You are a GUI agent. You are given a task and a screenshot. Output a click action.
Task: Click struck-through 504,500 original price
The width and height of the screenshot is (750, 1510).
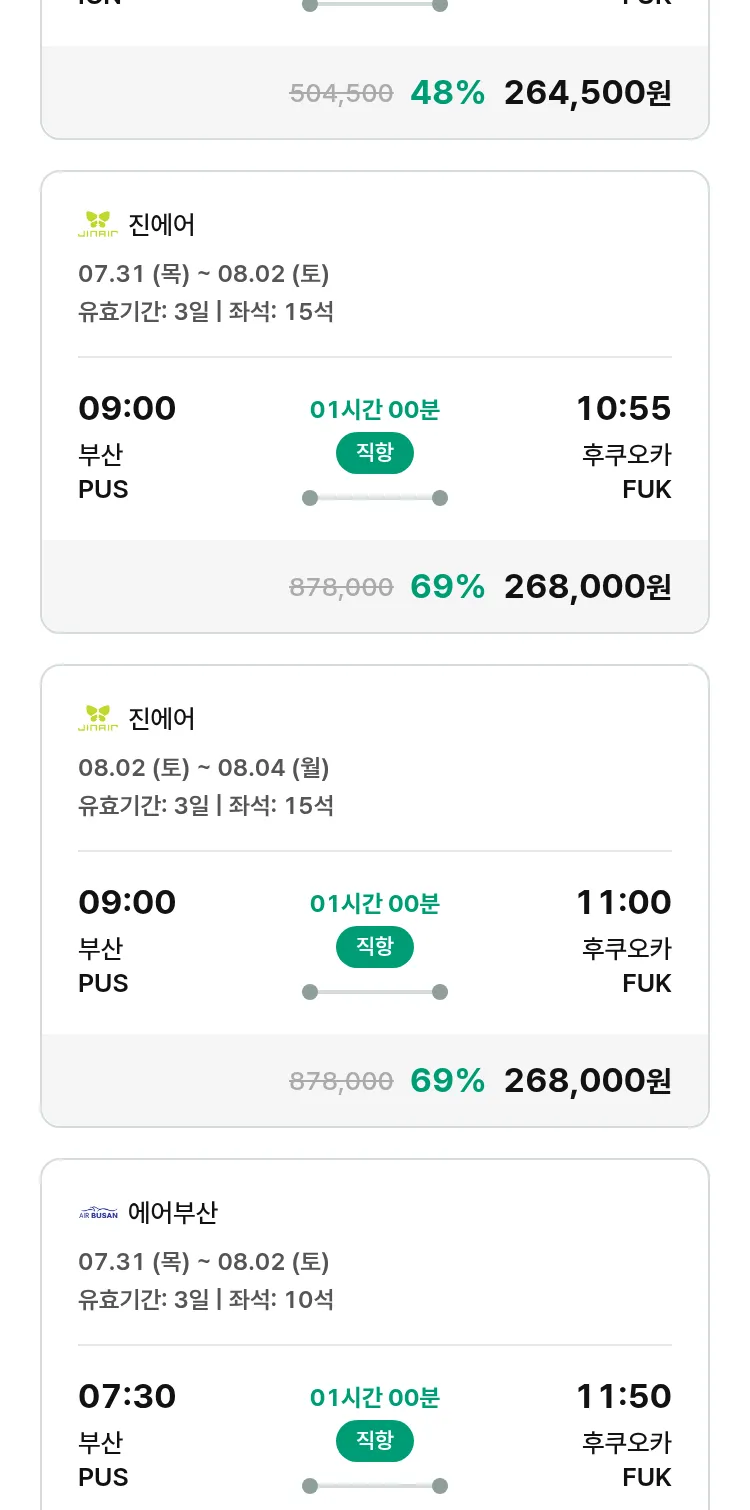(341, 94)
